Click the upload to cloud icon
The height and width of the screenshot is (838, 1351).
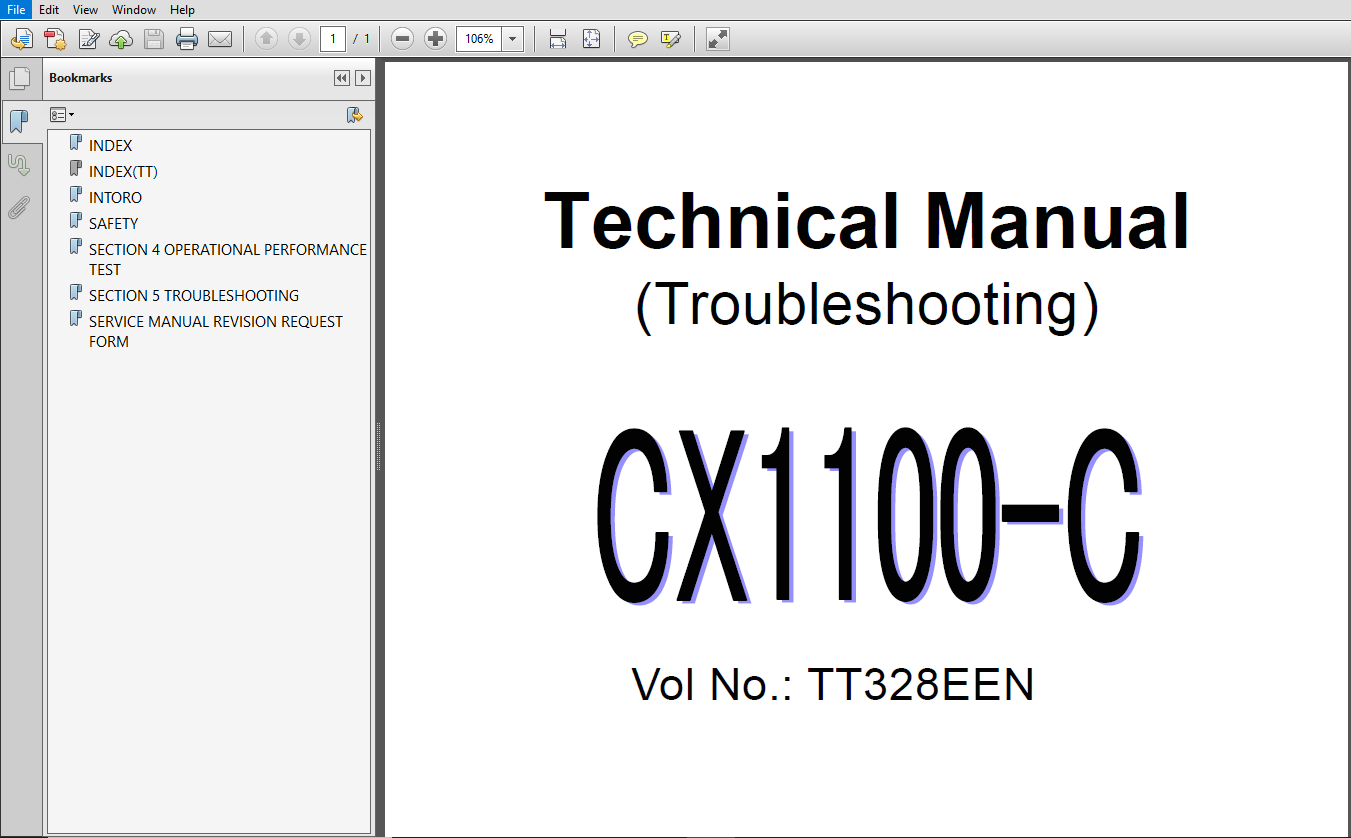coord(121,39)
